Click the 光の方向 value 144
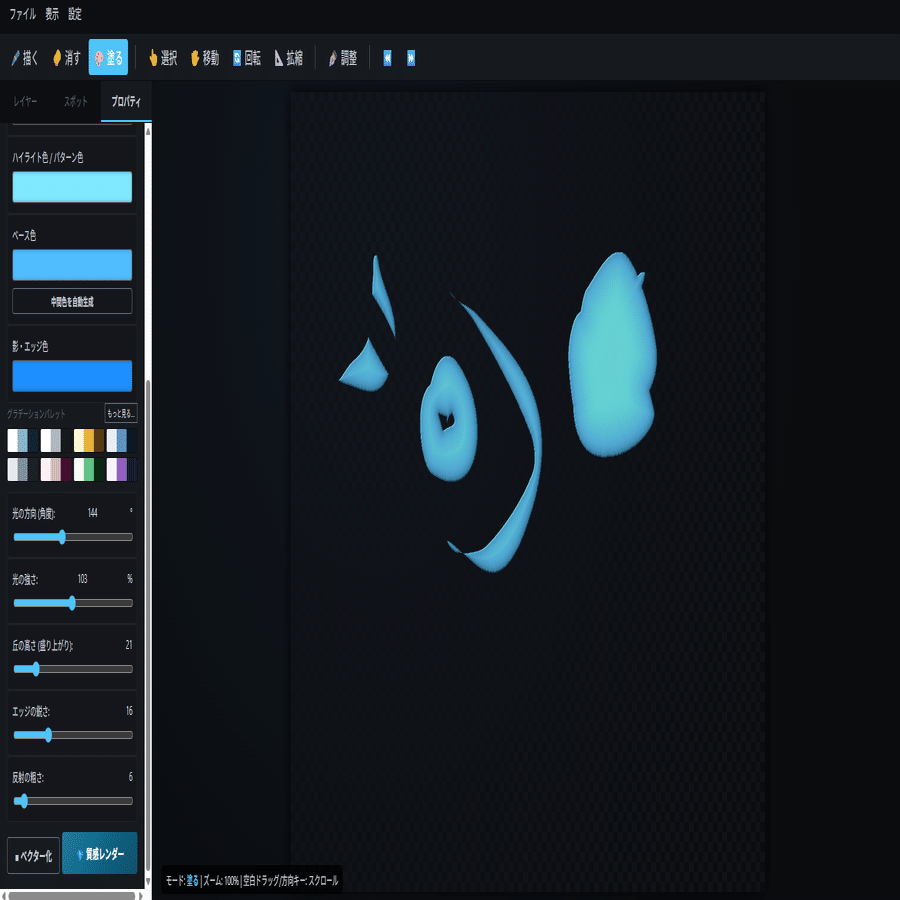This screenshot has height=900, width=900. click(x=92, y=513)
